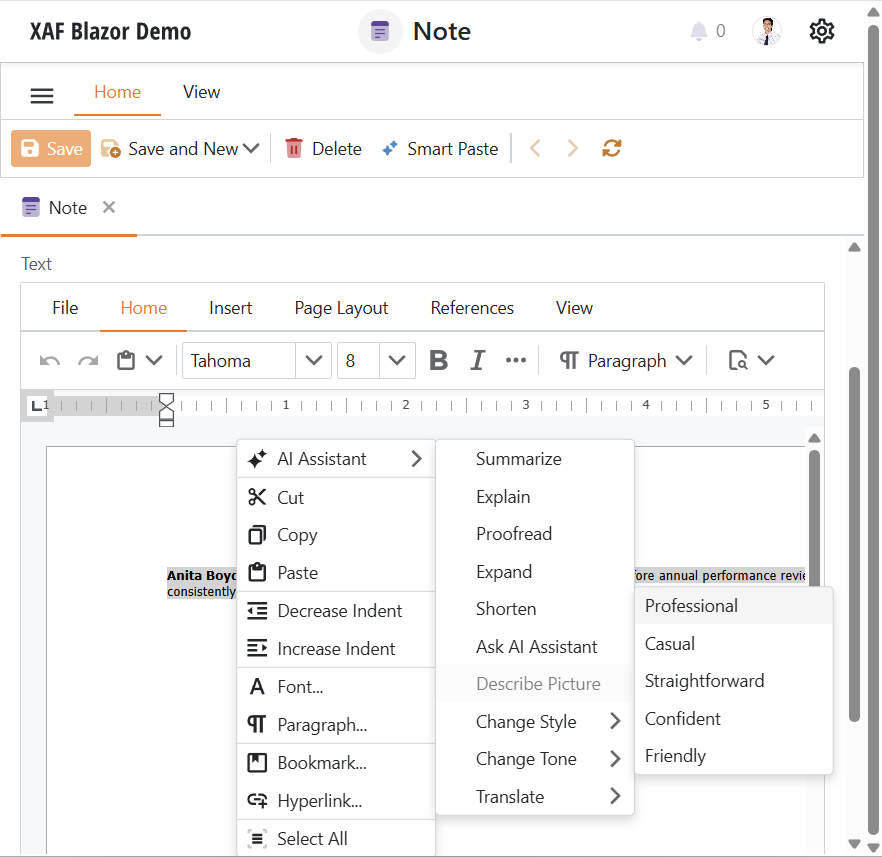Open the user avatar profile
This screenshot has width=882, height=857.
coord(767,31)
